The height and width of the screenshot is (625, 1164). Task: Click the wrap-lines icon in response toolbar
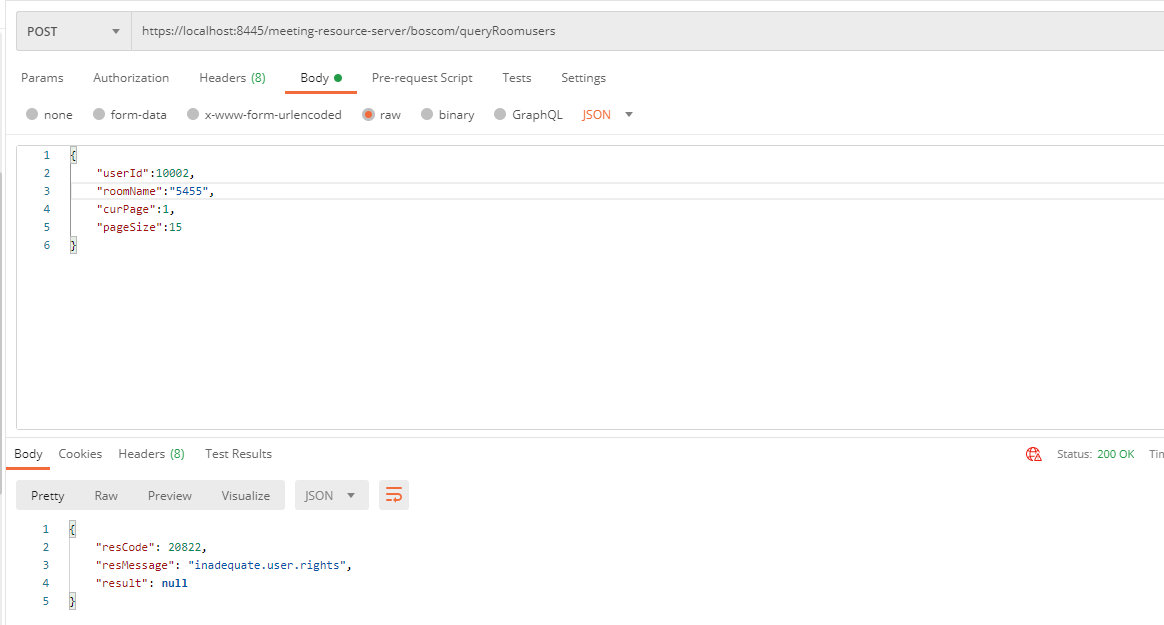click(x=393, y=494)
